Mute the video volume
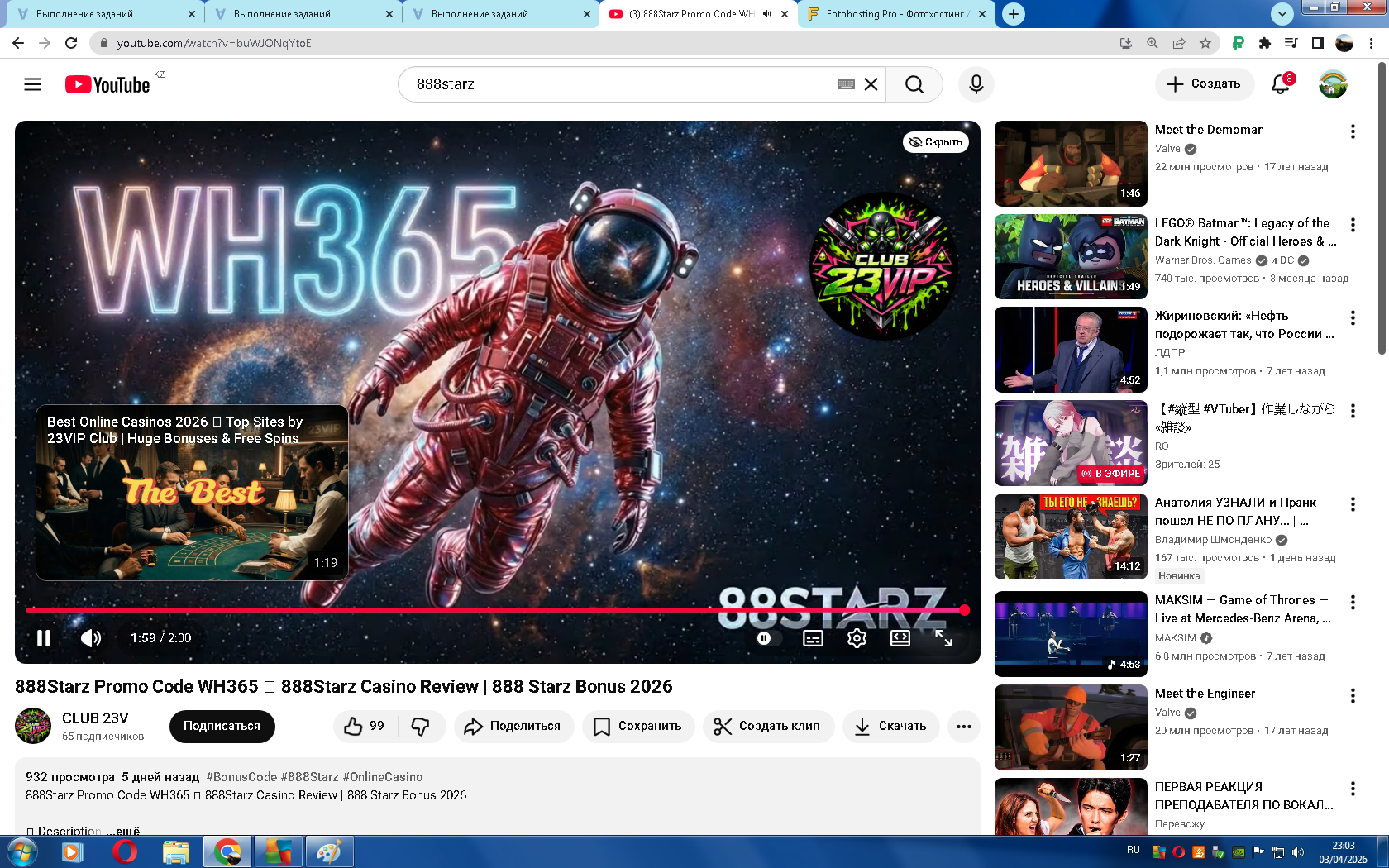 click(90, 638)
